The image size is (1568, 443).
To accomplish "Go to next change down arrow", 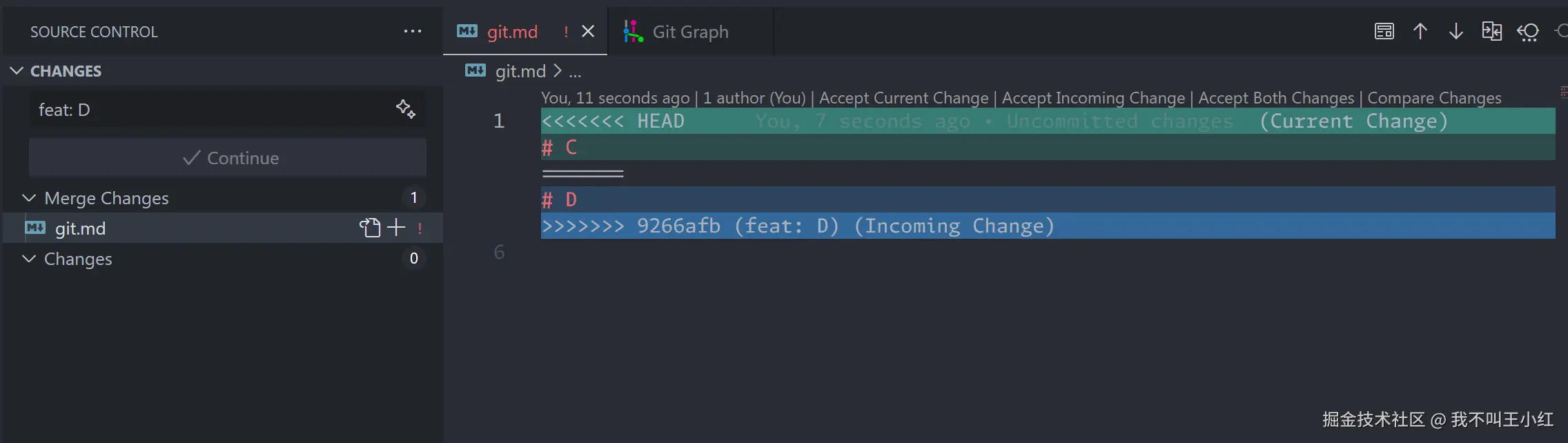I will (1456, 32).
